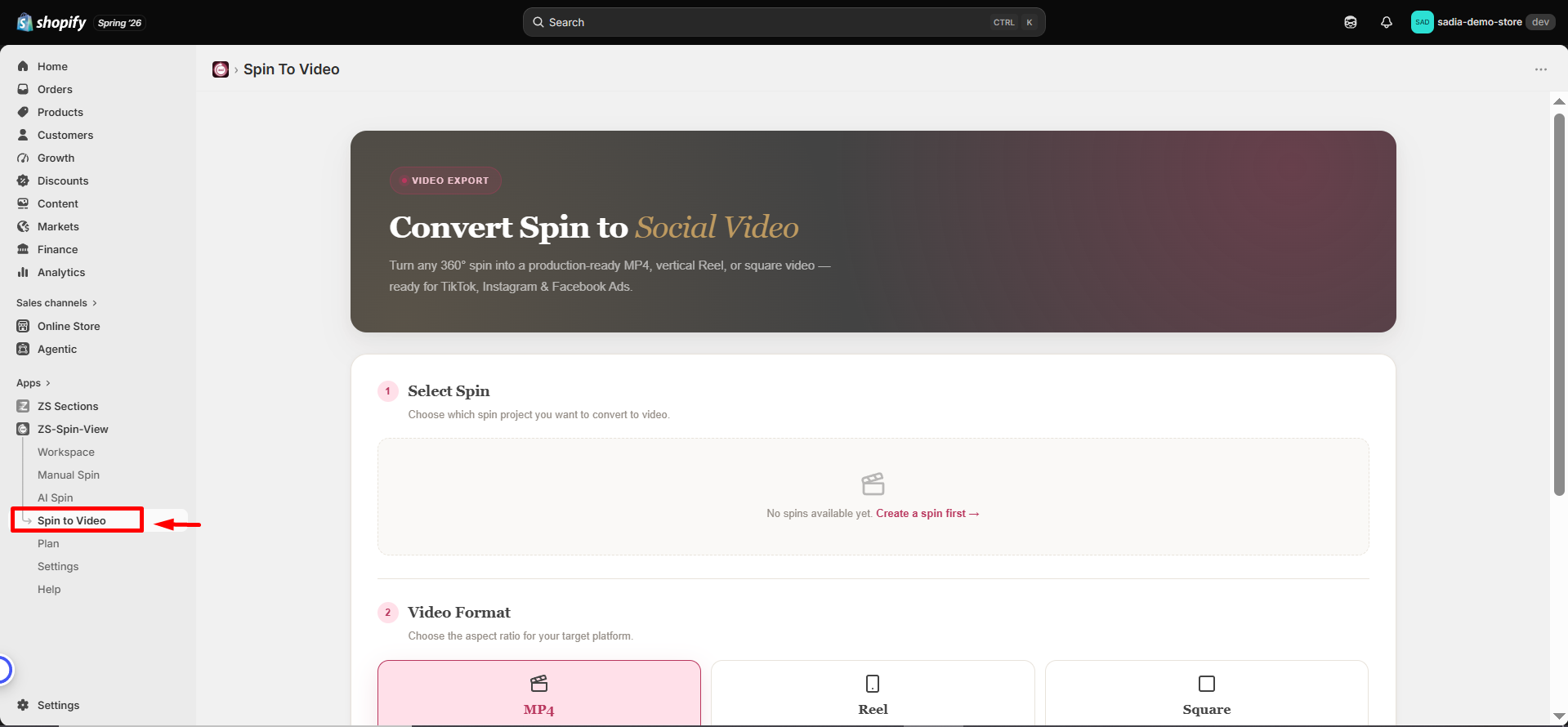Screen dimensions: 1568x727
Task: Open the Online Store channel
Action: pos(69,326)
